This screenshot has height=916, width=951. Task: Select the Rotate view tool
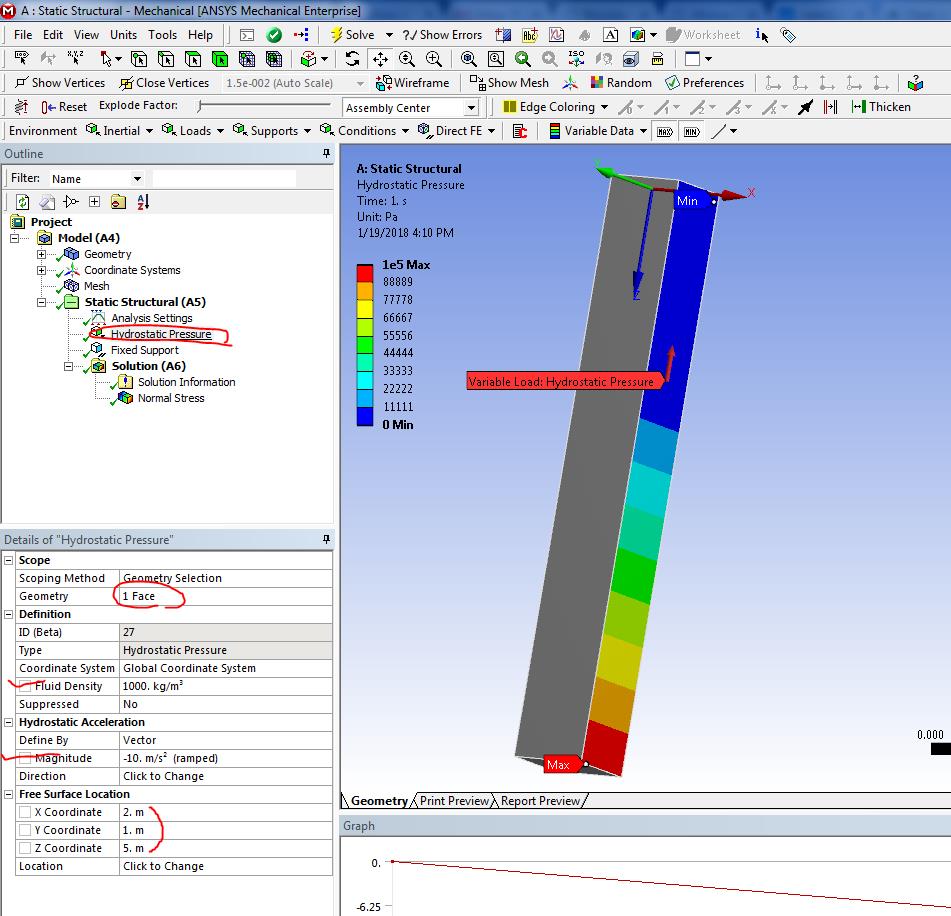point(352,59)
